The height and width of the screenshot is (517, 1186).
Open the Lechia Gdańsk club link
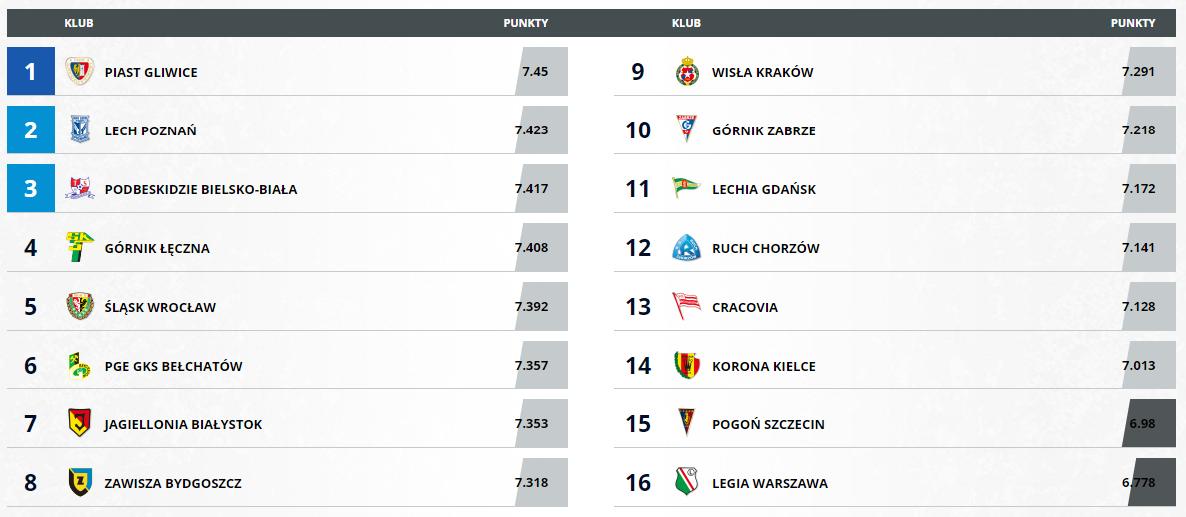coord(764,190)
